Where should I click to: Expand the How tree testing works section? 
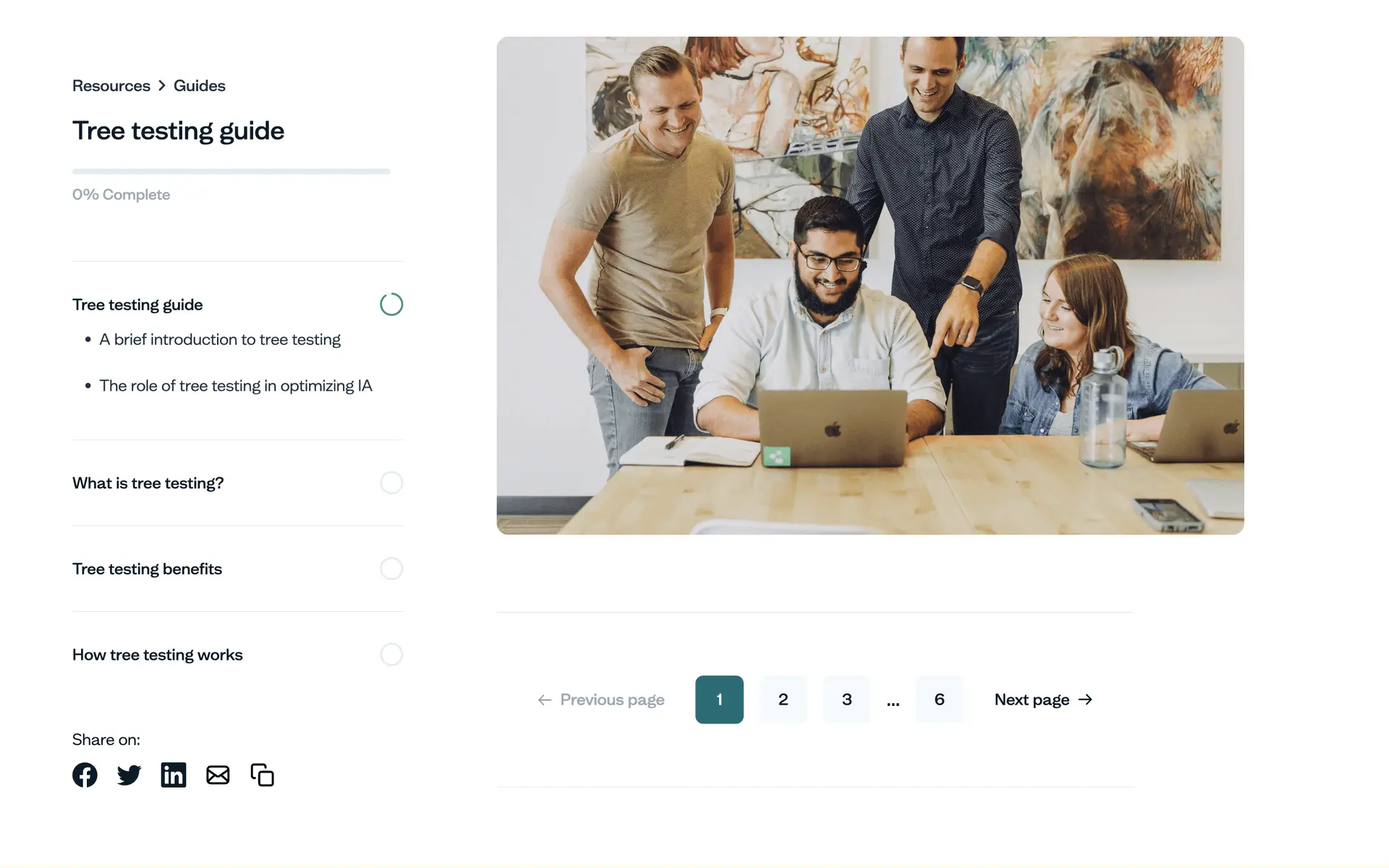pos(158,655)
